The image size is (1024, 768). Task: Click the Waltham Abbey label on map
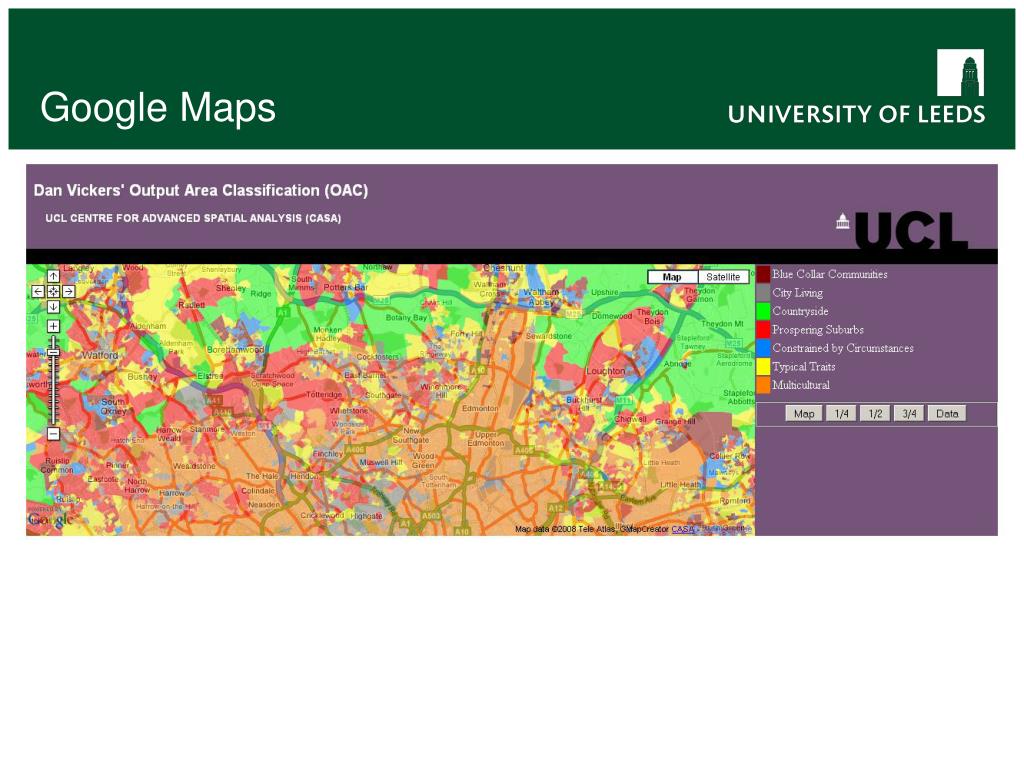point(541,297)
